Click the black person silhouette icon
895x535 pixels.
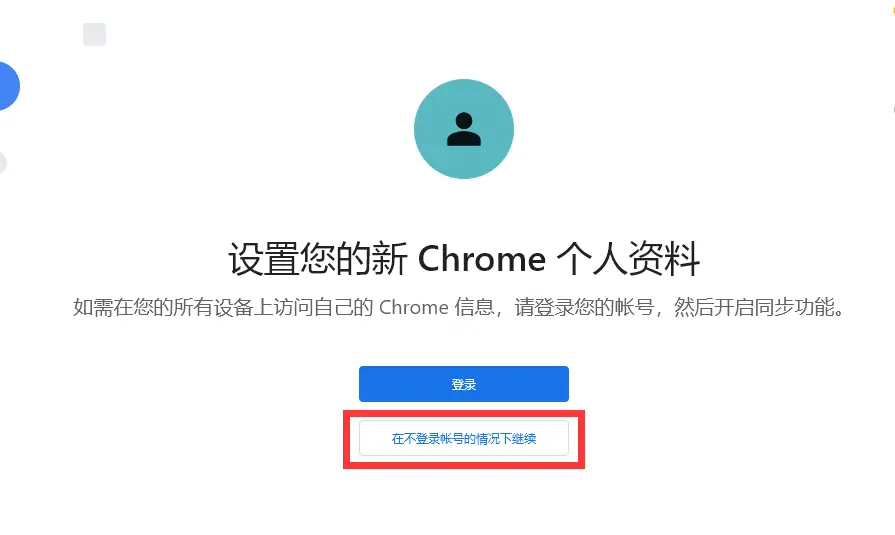coord(464,129)
